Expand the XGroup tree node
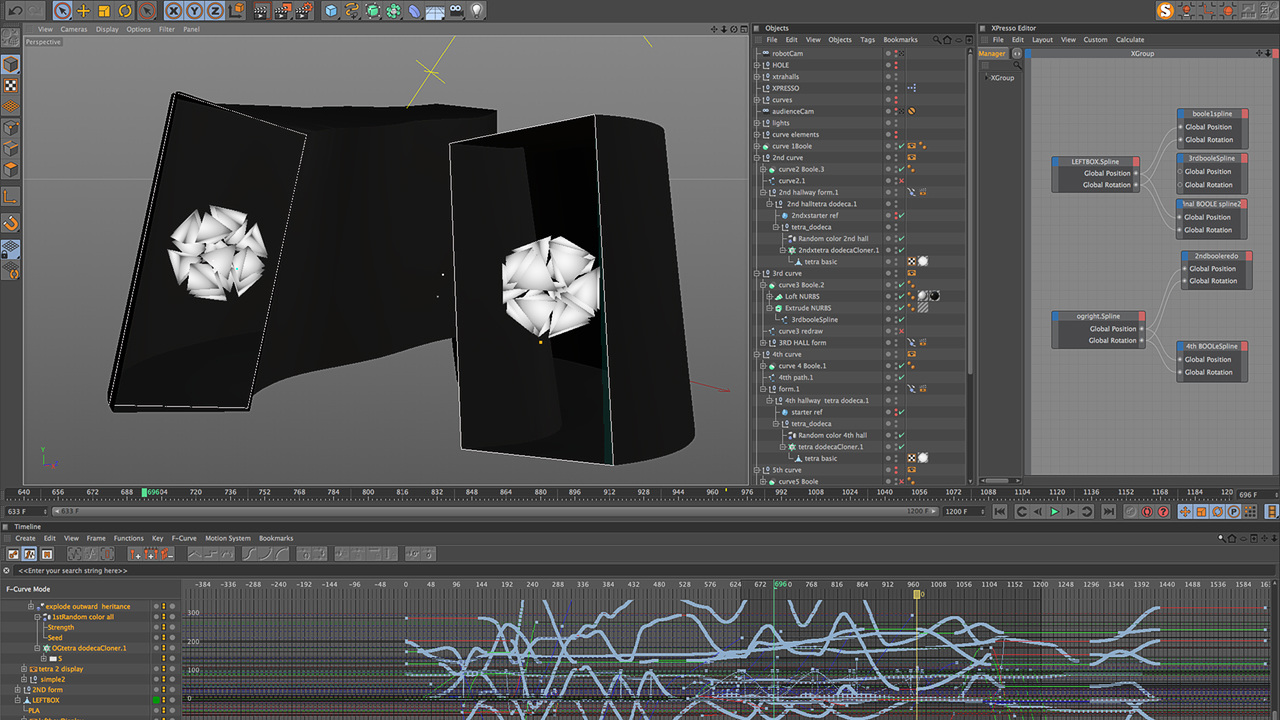 coord(985,77)
